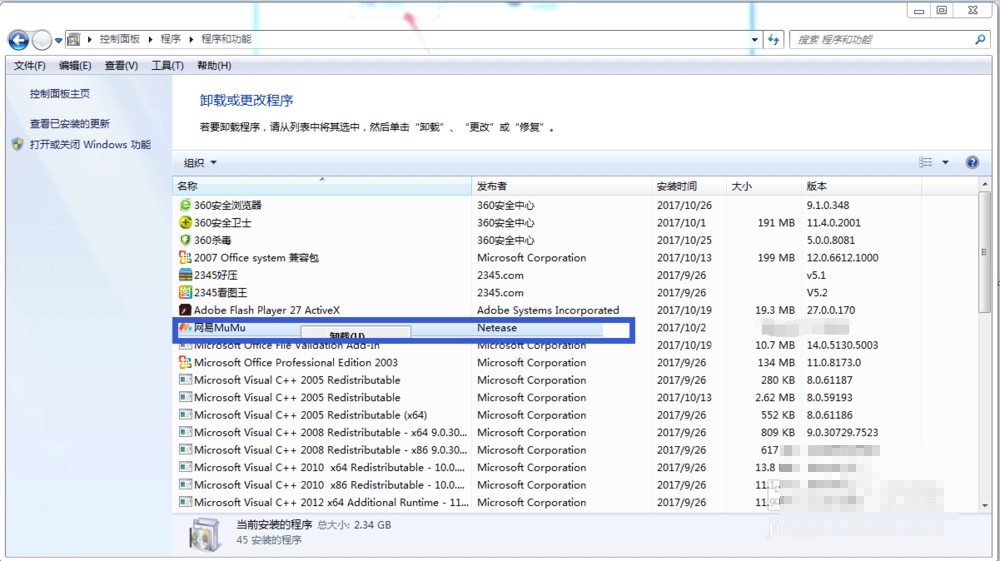1000x561 pixels.
Task: Open the 文件(F) menu
Action: click(x=29, y=66)
